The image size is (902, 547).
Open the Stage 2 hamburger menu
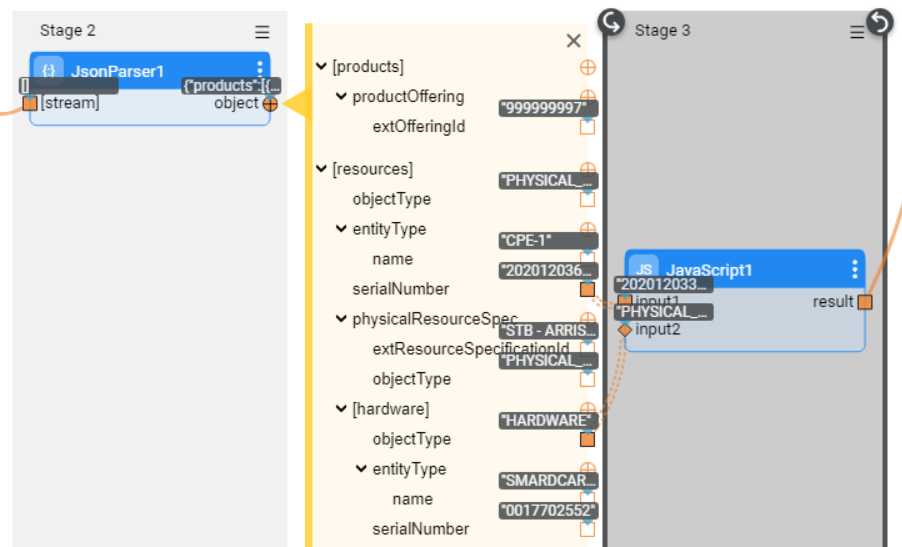click(x=262, y=32)
